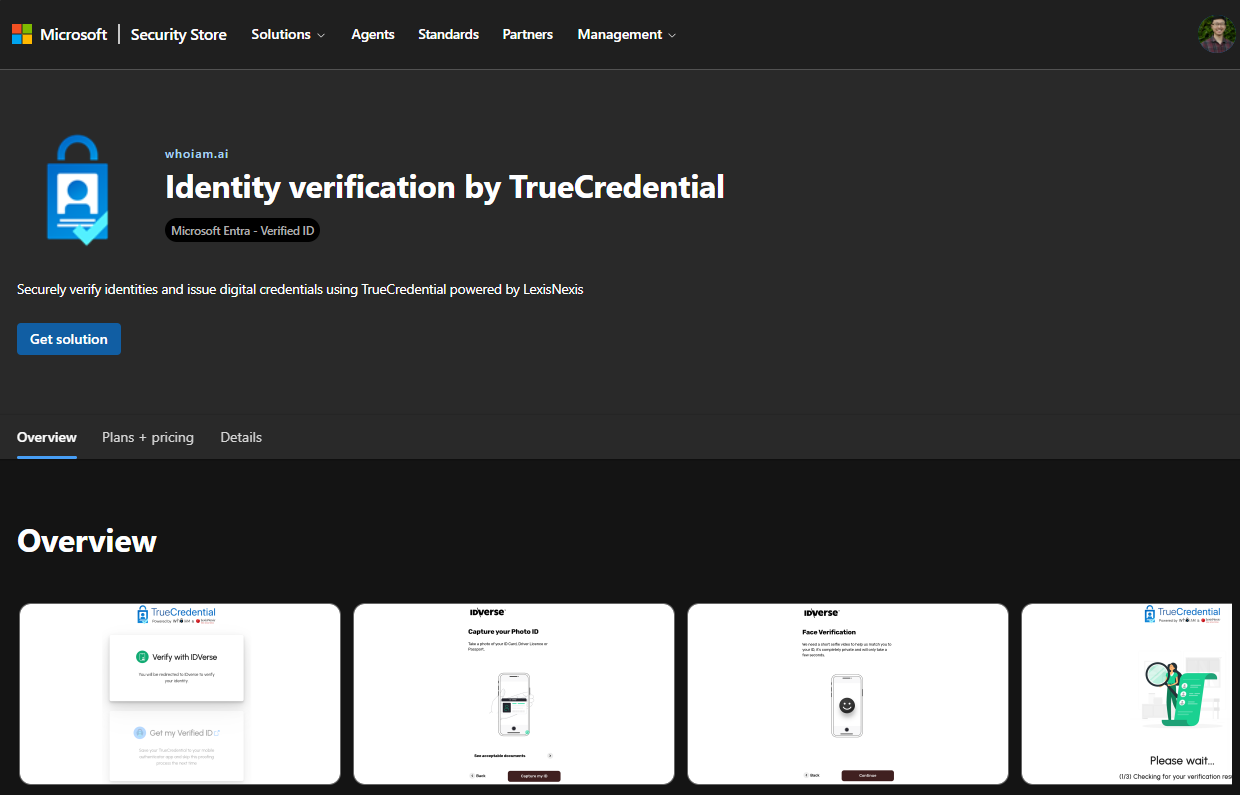Screen dimensions: 1240x795
Task: Go to the Standards page
Action: (x=448, y=34)
